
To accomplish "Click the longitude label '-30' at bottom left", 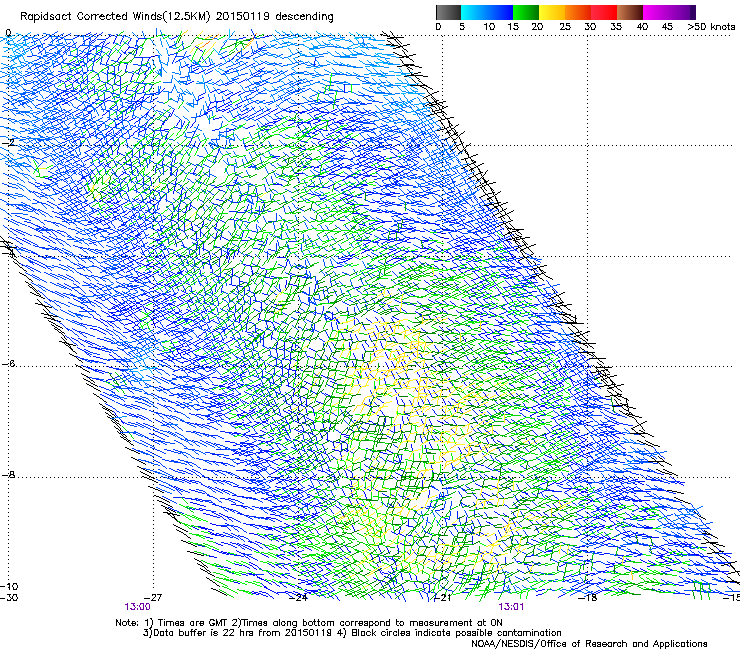I will pos(9,598).
